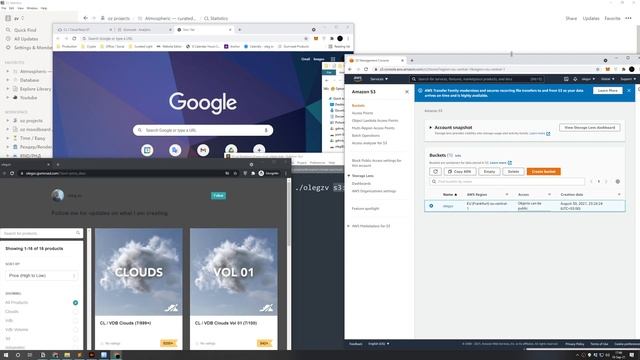Open Task View on the Windows taskbar
640x360 pixels.
(30, 355)
